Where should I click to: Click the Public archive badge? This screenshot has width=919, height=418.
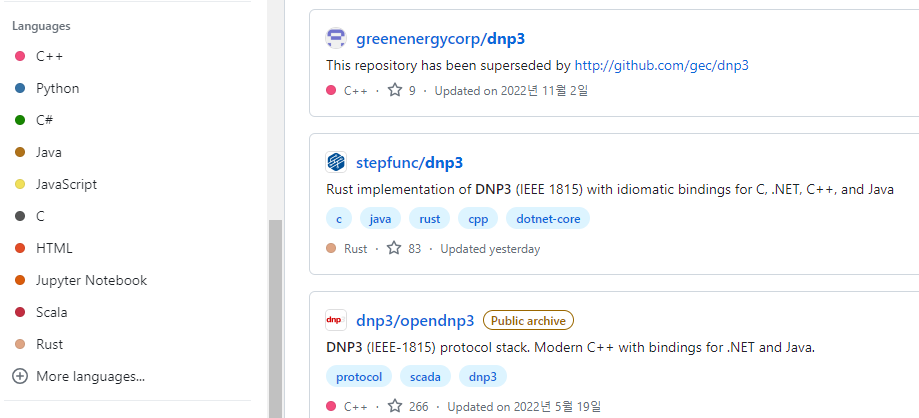tap(528, 321)
